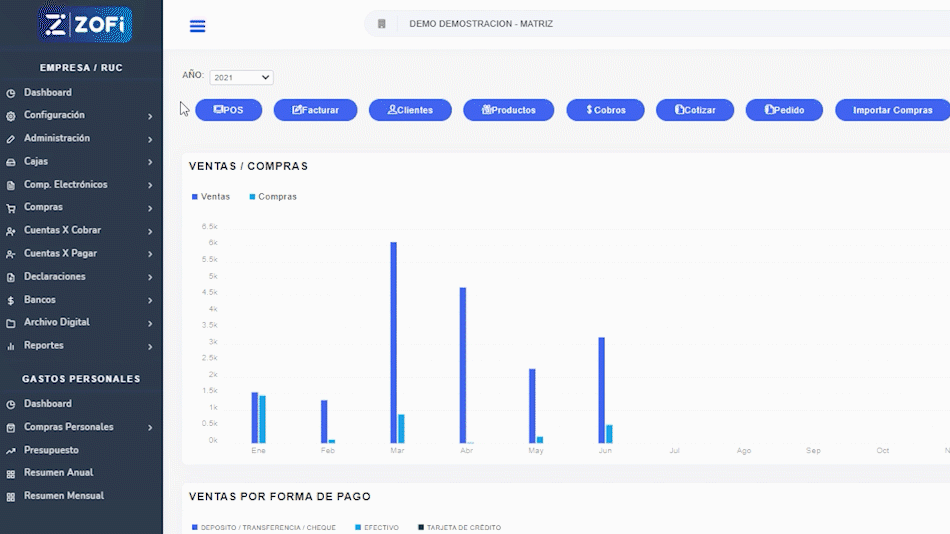This screenshot has height=534, width=950.
Task: Click the Compras shopping cart icon
Action: [x=11, y=208]
